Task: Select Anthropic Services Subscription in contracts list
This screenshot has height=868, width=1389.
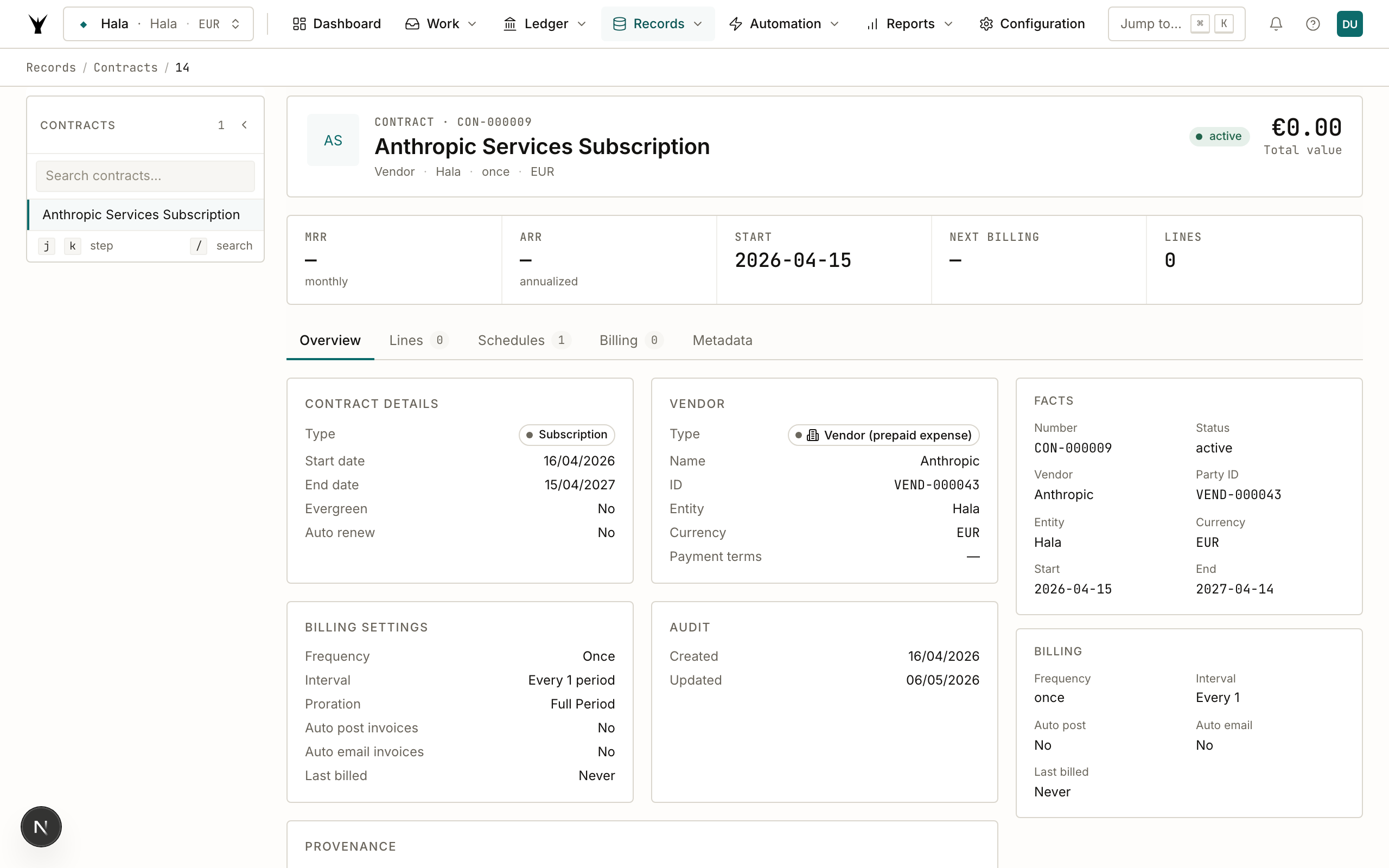Action: pos(146,214)
